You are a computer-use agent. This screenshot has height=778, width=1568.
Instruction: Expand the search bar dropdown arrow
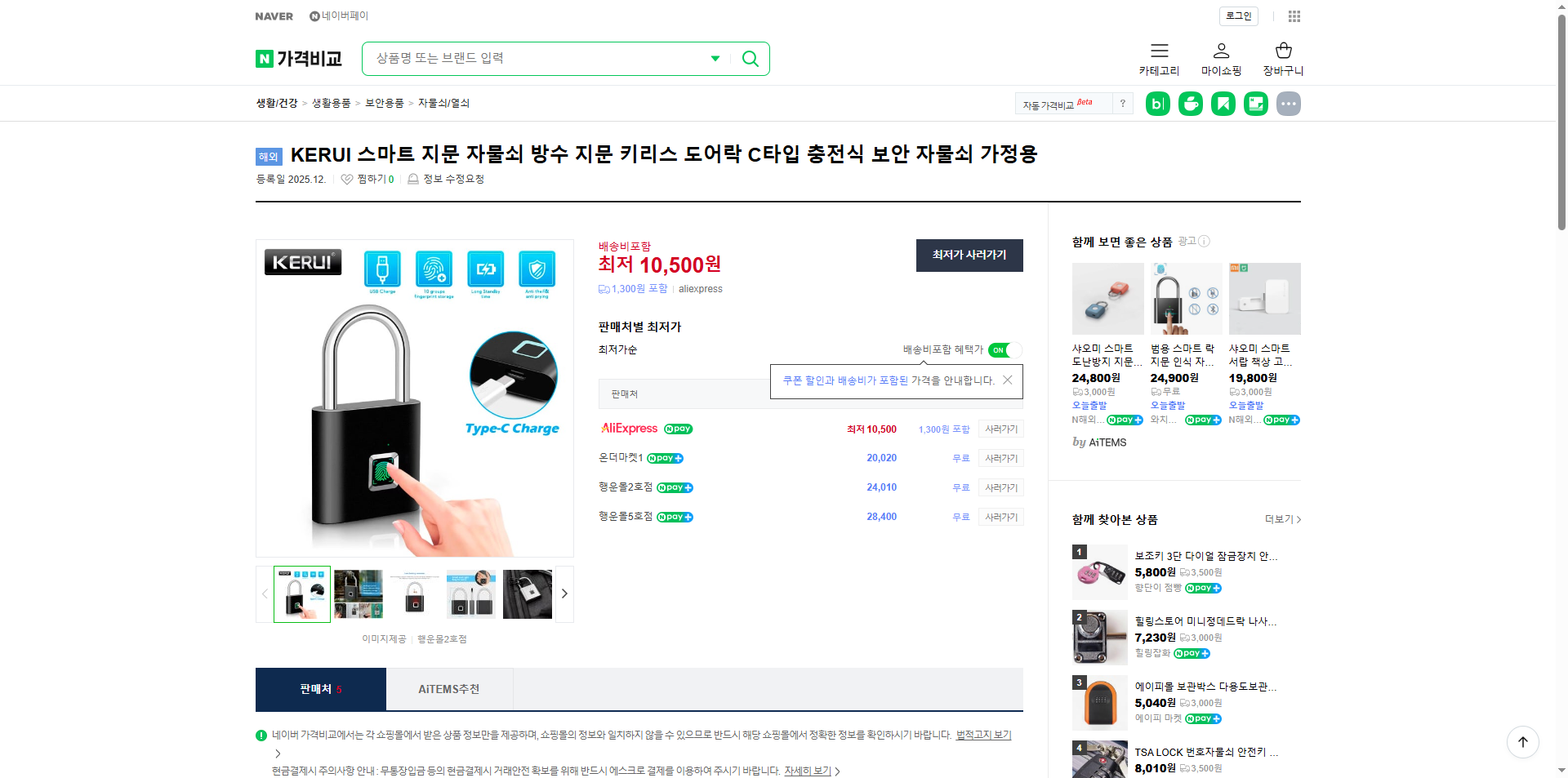point(715,58)
